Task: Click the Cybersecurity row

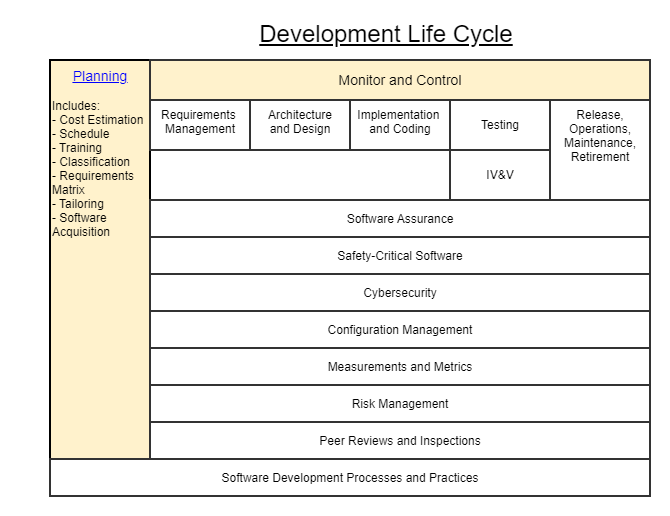Action: tap(400, 293)
